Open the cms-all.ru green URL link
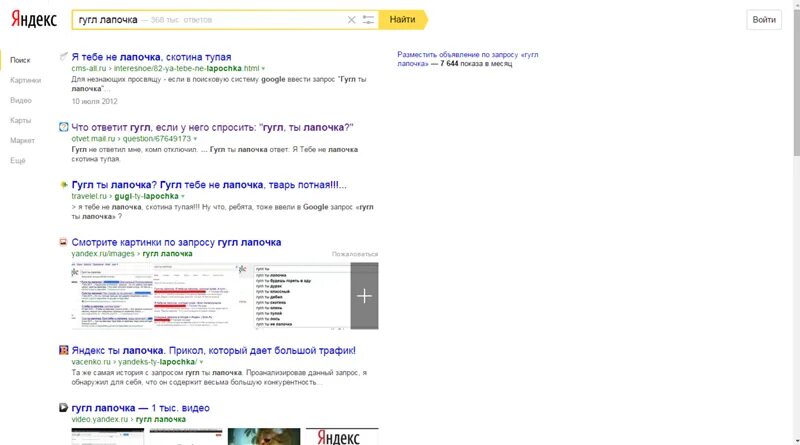This screenshot has height=445, width=800. tap(165, 68)
